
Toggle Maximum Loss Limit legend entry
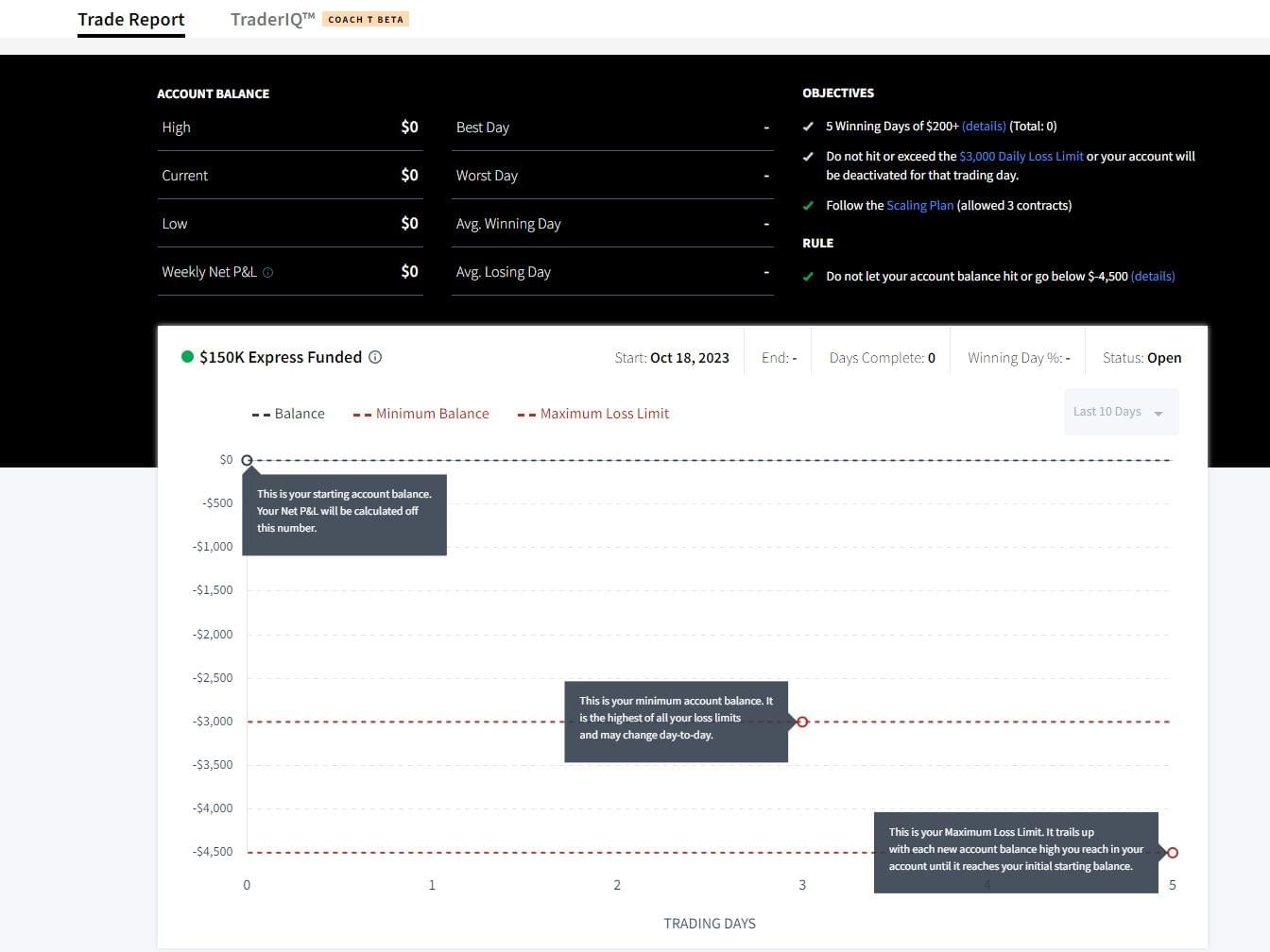[593, 414]
